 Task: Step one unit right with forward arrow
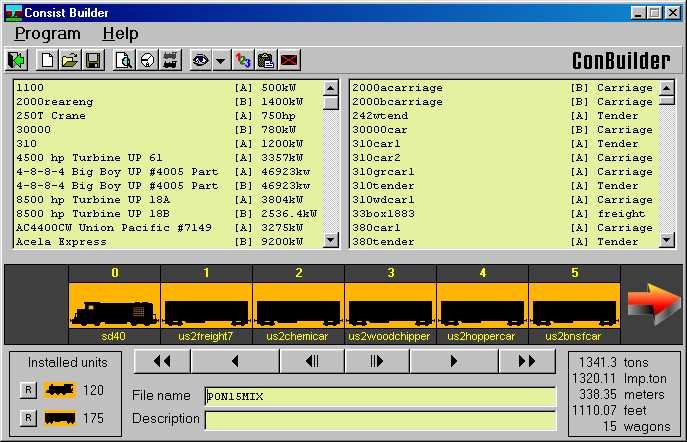[454, 361]
